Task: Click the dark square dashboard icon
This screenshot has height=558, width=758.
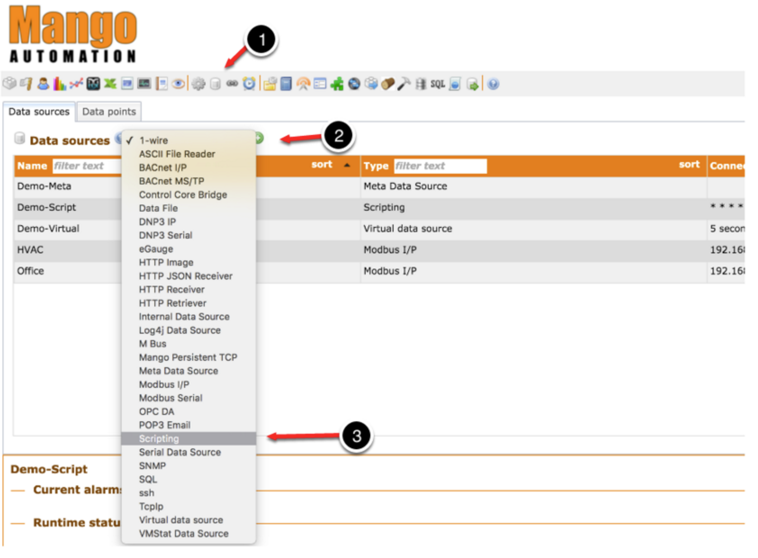Action: coord(93,84)
